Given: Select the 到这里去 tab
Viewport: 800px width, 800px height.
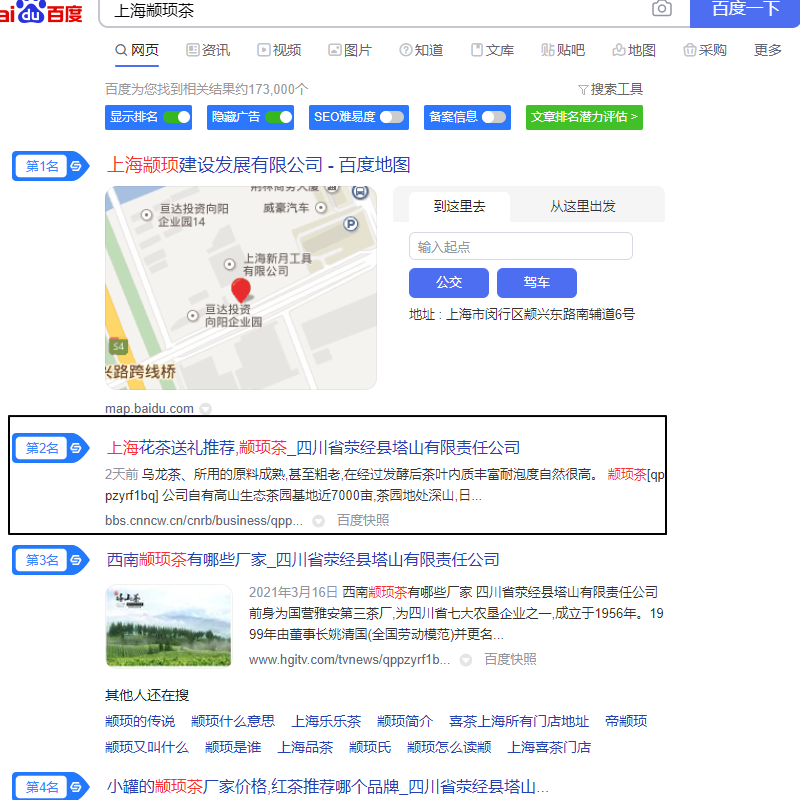Looking at the screenshot, I should [459, 207].
